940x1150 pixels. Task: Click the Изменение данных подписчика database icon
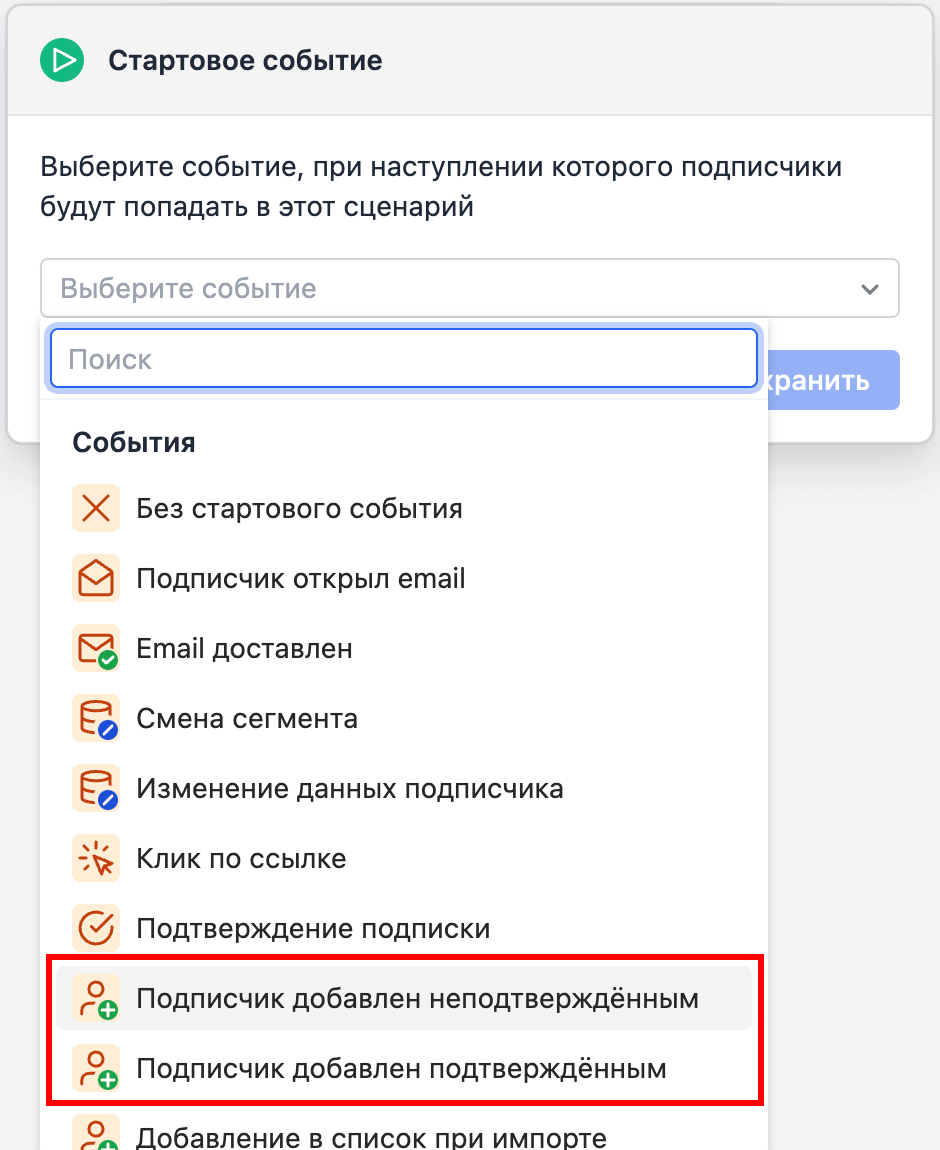96,788
